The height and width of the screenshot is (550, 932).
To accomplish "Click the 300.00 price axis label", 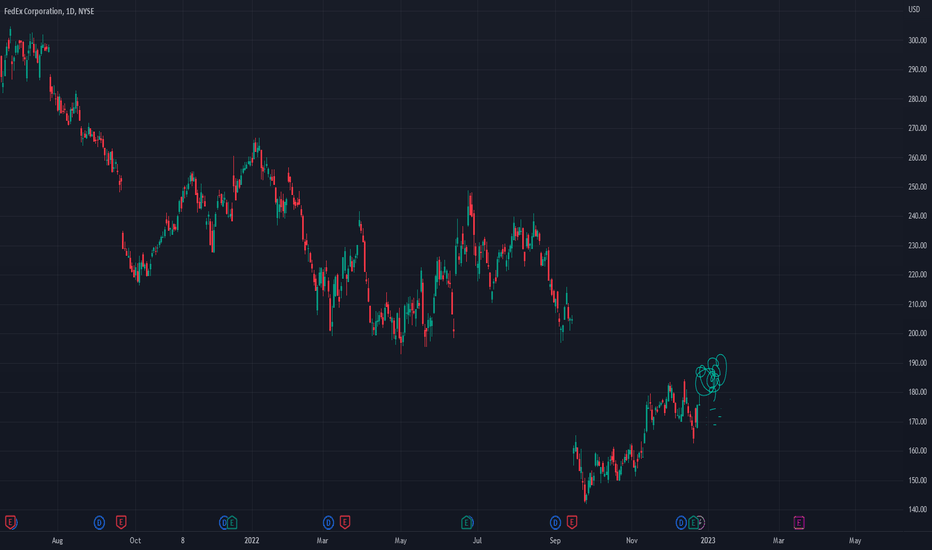I will point(917,40).
